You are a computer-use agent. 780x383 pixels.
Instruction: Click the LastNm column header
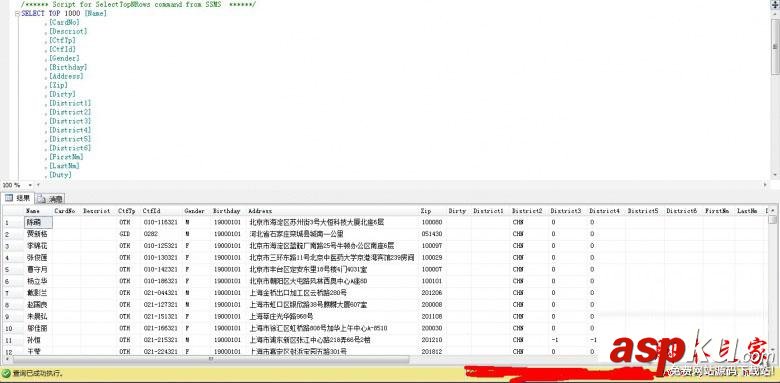click(x=747, y=211)
